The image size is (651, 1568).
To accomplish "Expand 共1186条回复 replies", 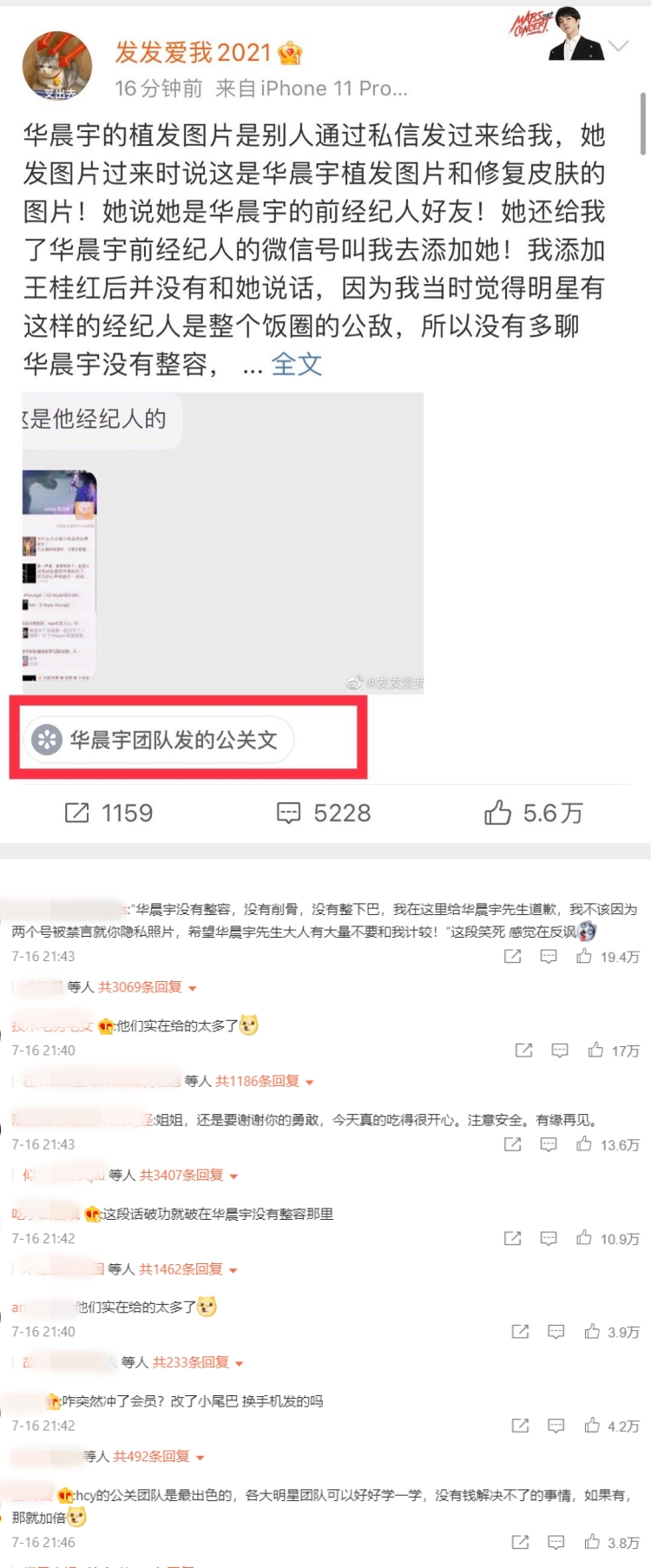I will [264, 1081].
